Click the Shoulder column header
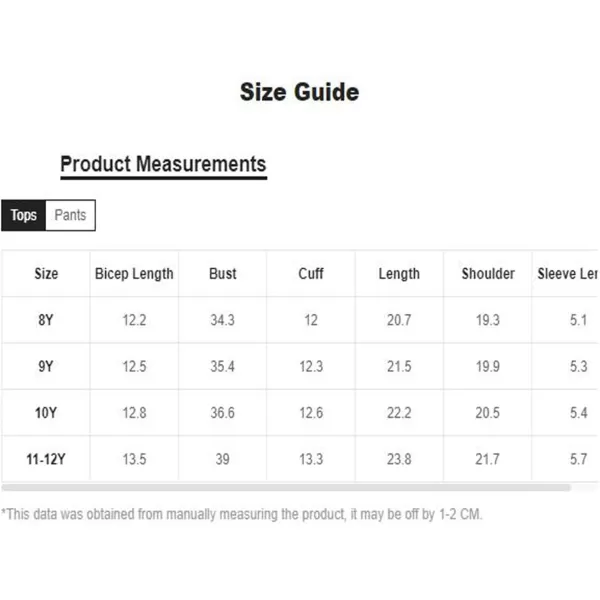Screen dimensions: 600x600 coord(488,274)
